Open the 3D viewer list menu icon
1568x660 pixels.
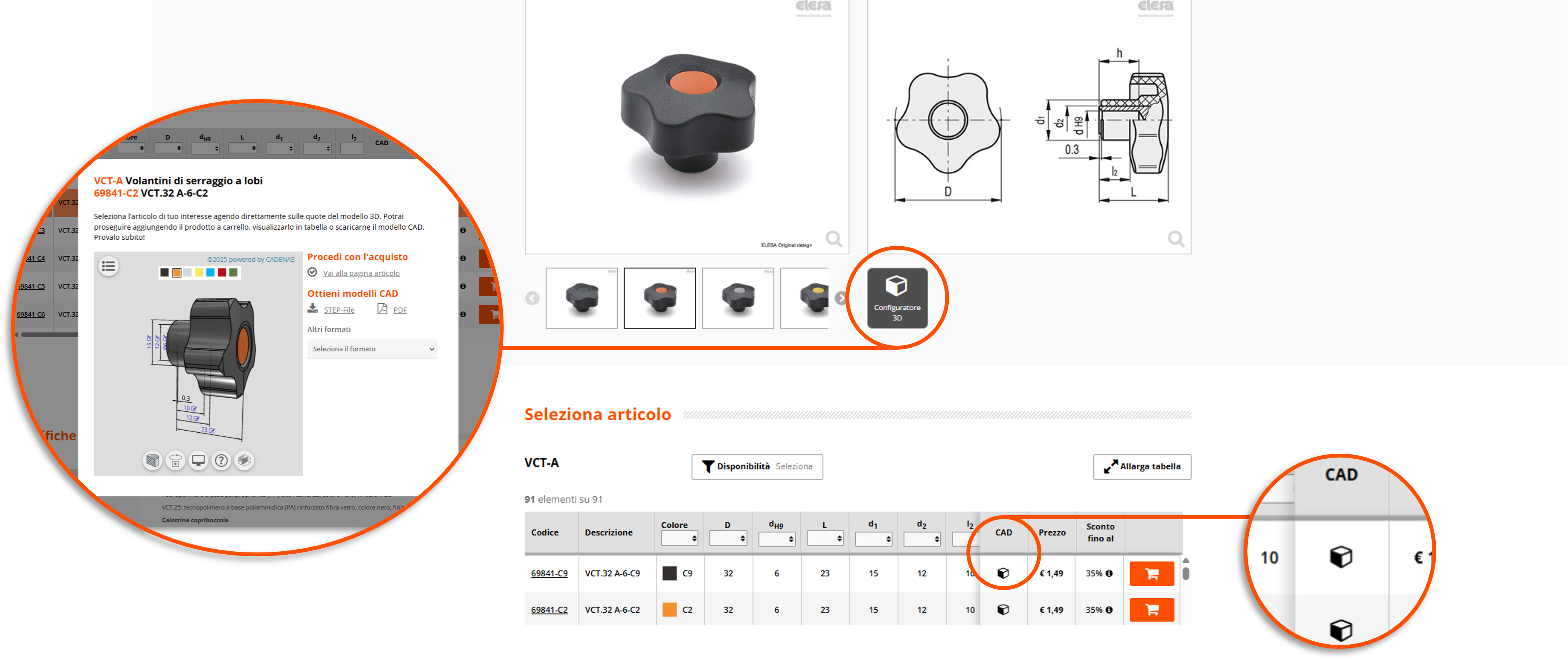coord(108,266)
